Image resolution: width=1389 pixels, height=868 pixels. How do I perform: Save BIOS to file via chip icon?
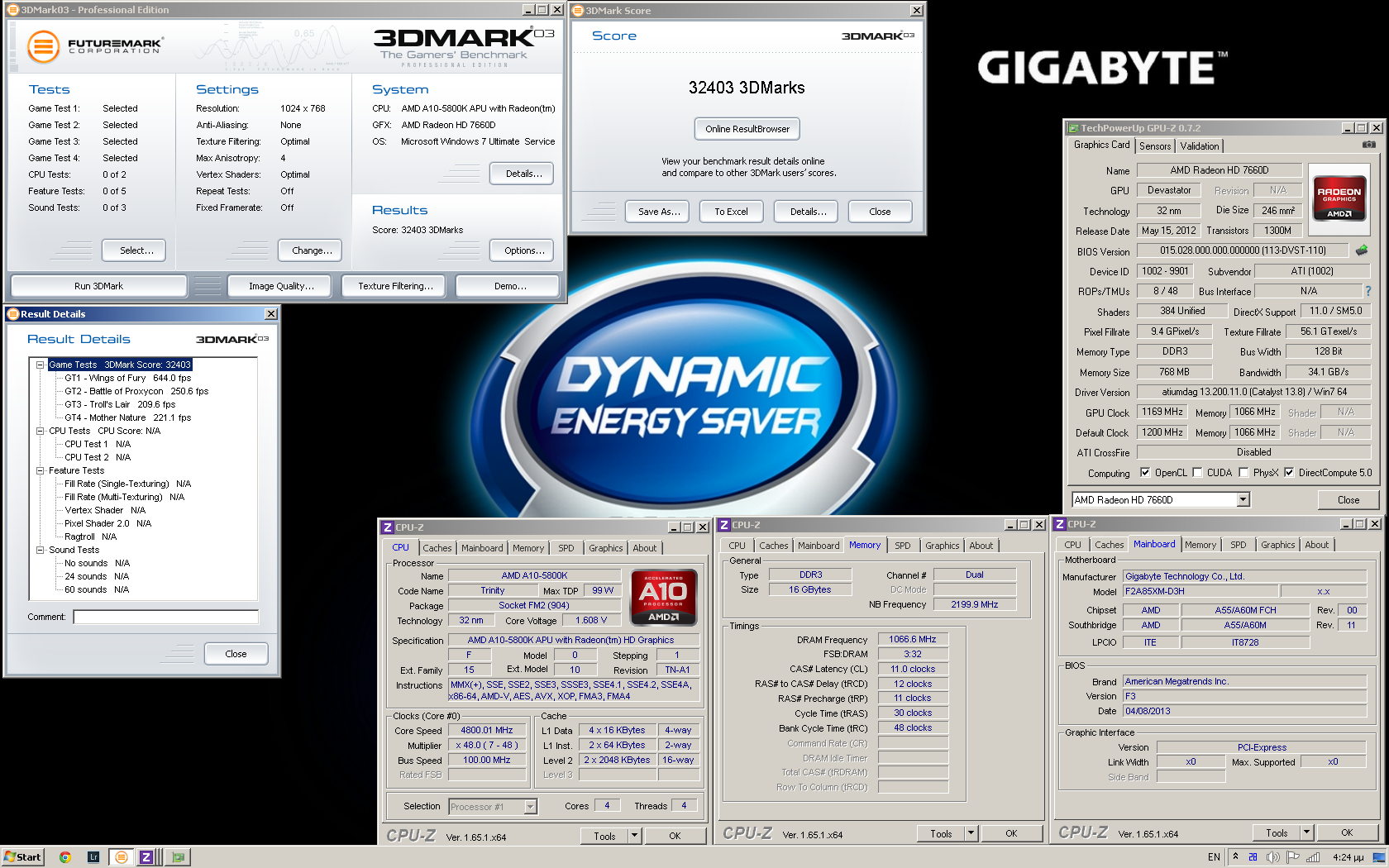1362,250
